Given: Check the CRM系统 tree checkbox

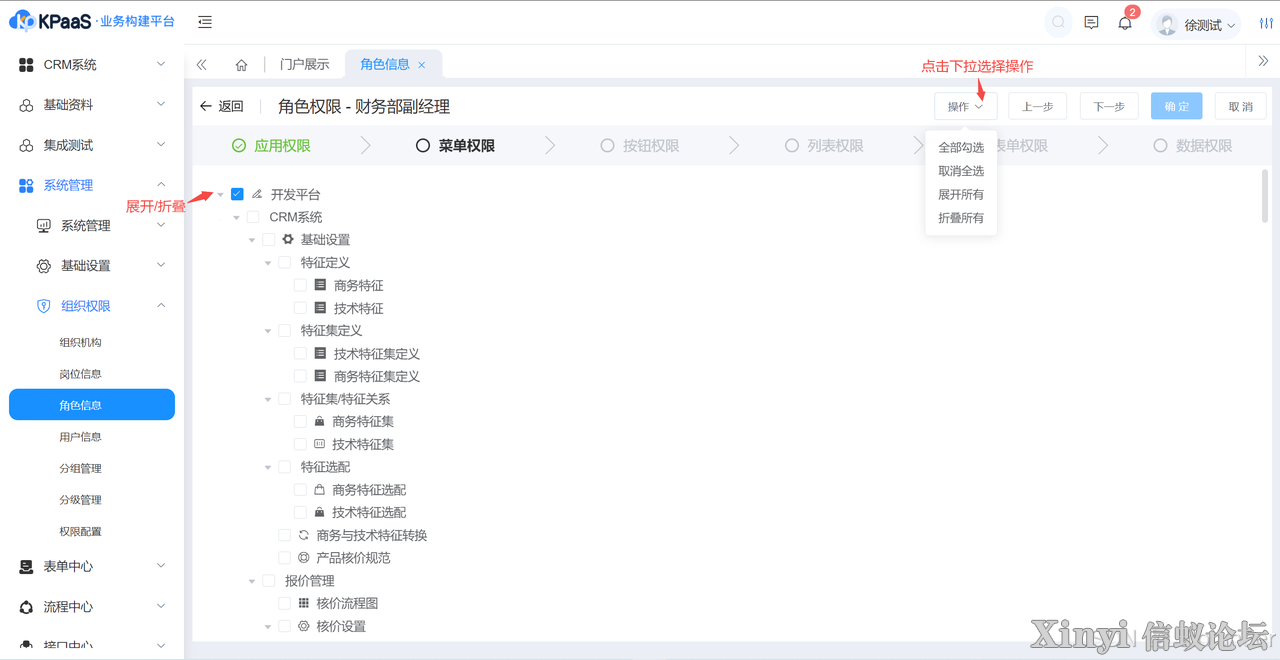Looking at the screenshot, I should tap(253, 217).
